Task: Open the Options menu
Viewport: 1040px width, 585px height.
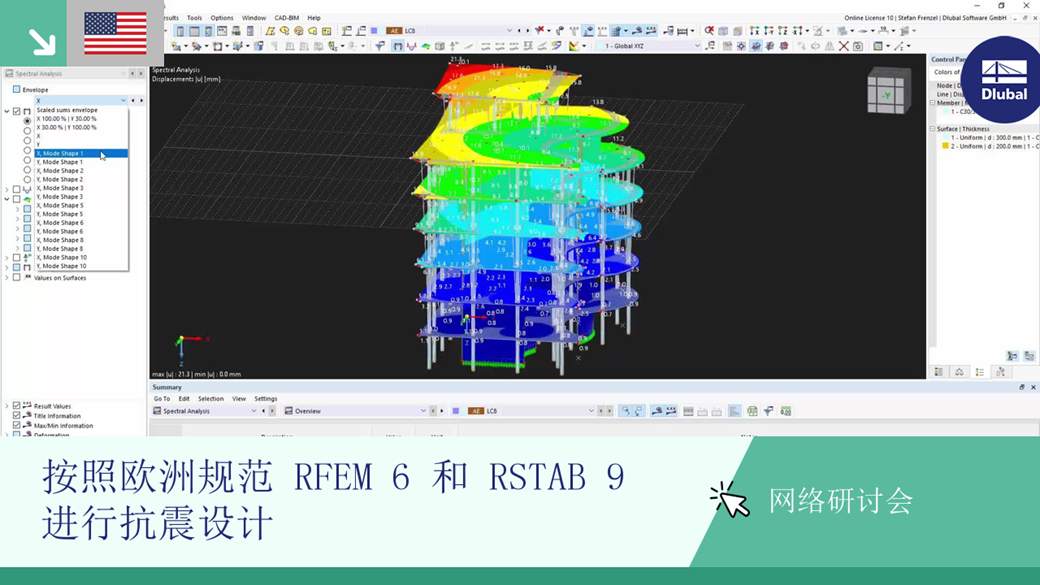Action: coord(222,18)
